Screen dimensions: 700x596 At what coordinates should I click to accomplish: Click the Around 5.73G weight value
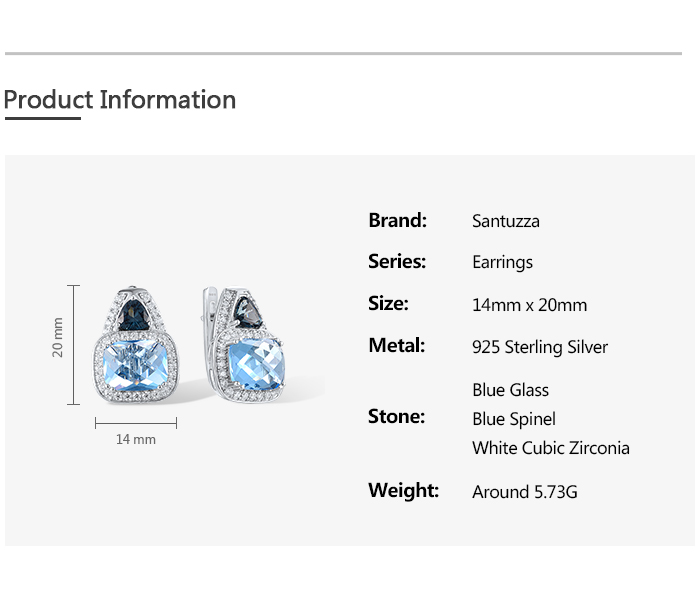[525, 491]
